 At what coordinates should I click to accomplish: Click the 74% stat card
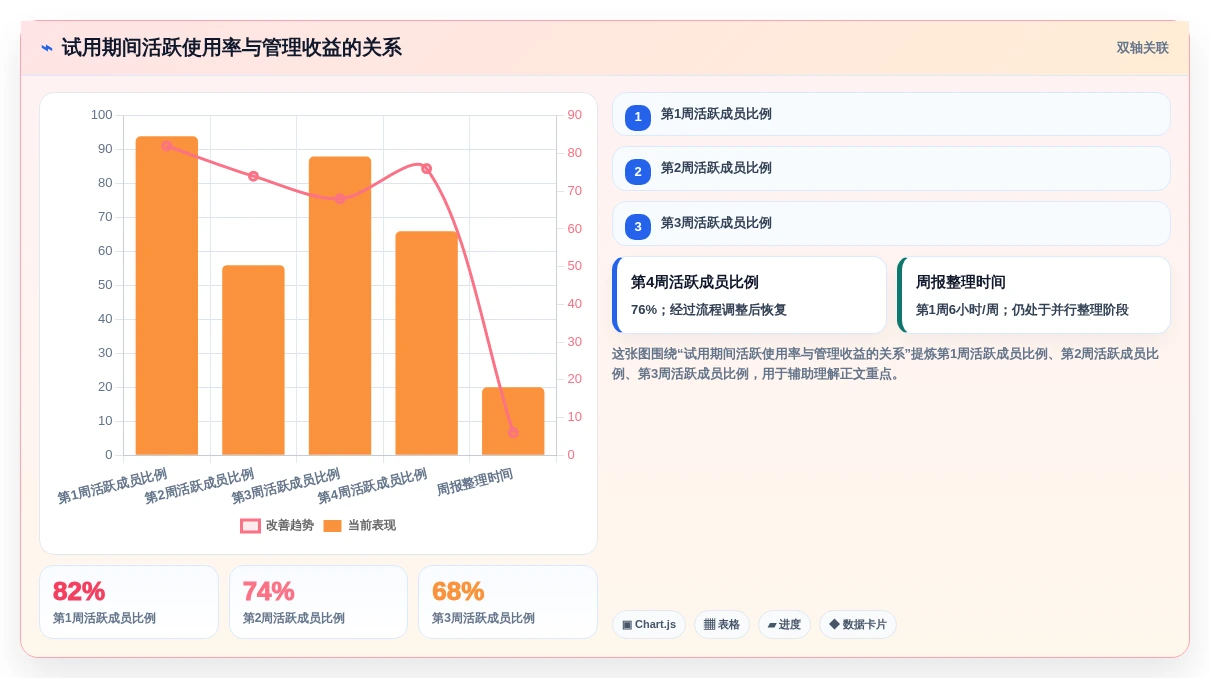(318, 602)
